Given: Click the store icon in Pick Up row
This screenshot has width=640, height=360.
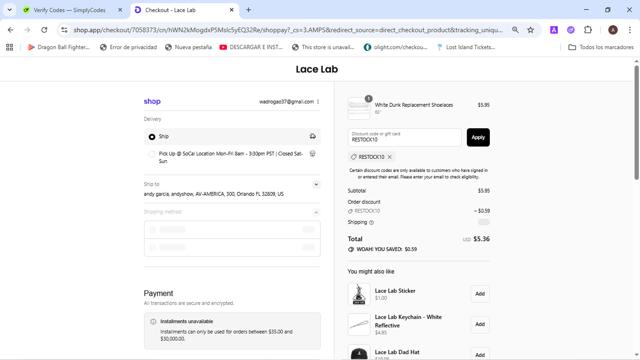Looking at the screenshot, I should 313,153.
